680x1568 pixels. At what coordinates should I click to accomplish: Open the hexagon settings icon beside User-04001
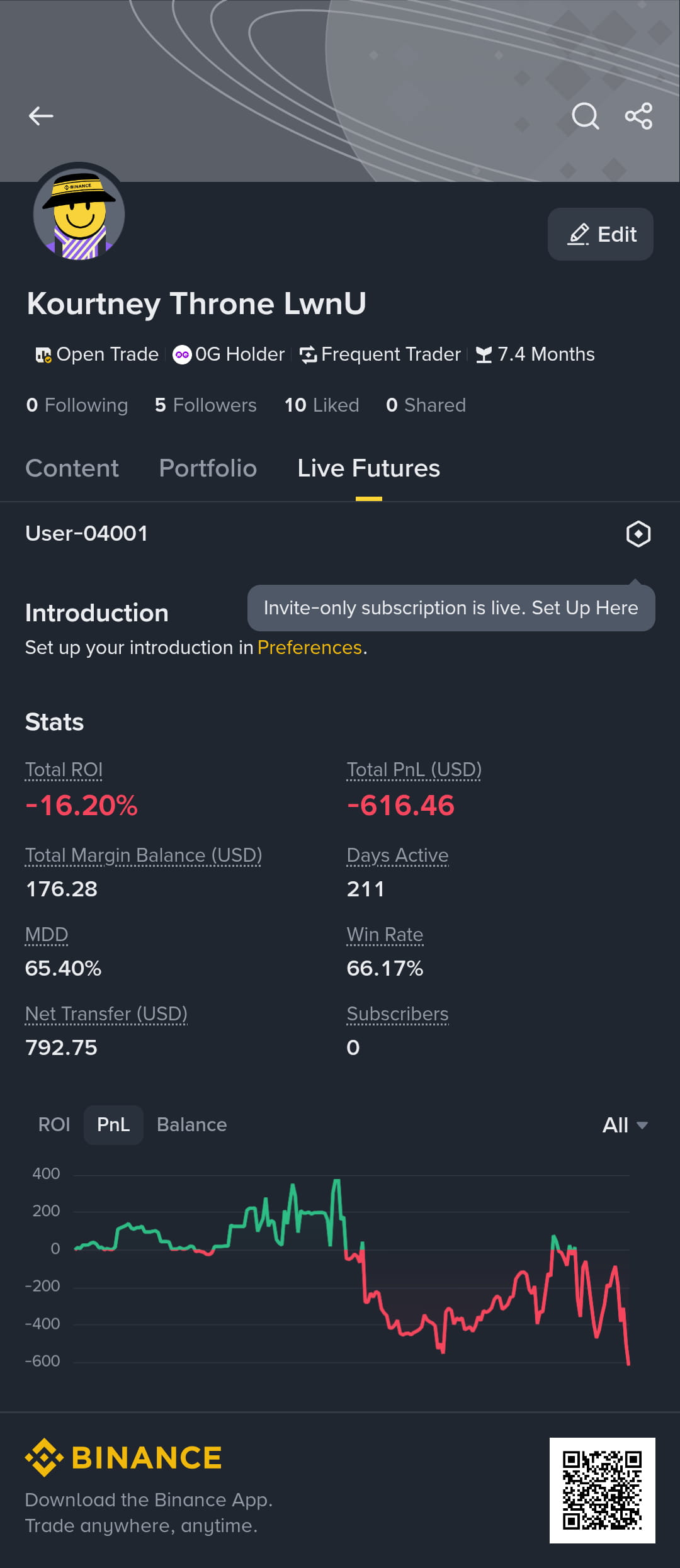pyautogui.click(x=638, y=534)
